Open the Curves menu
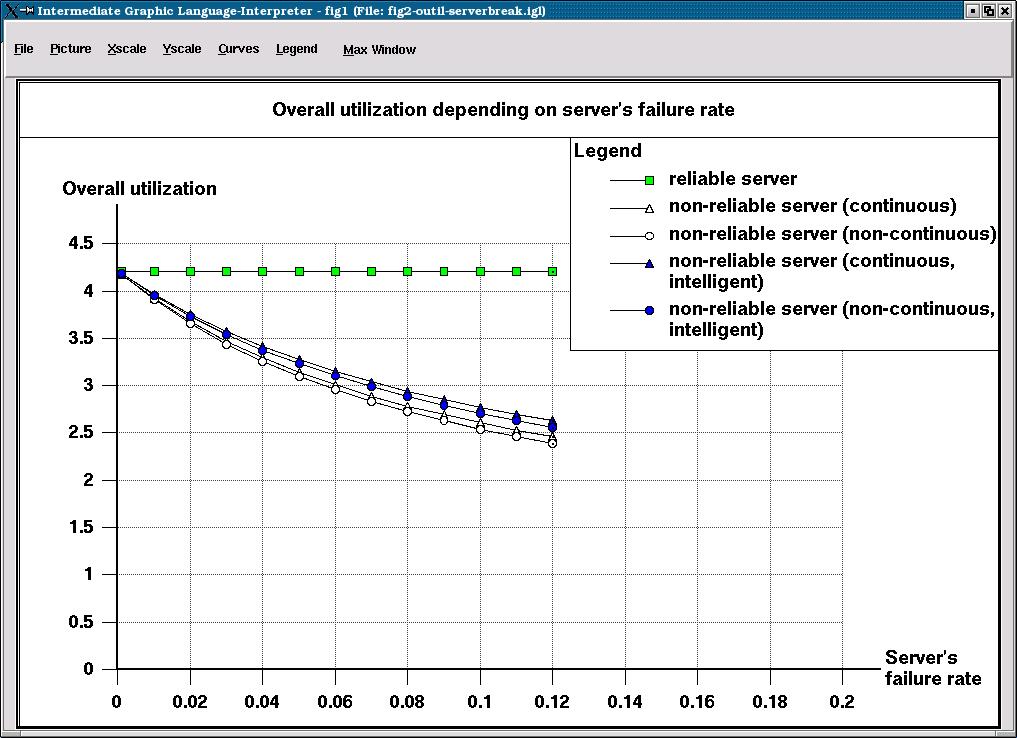Image resolution: width=1017 pixels, height=738 pixels. (238, 49)
